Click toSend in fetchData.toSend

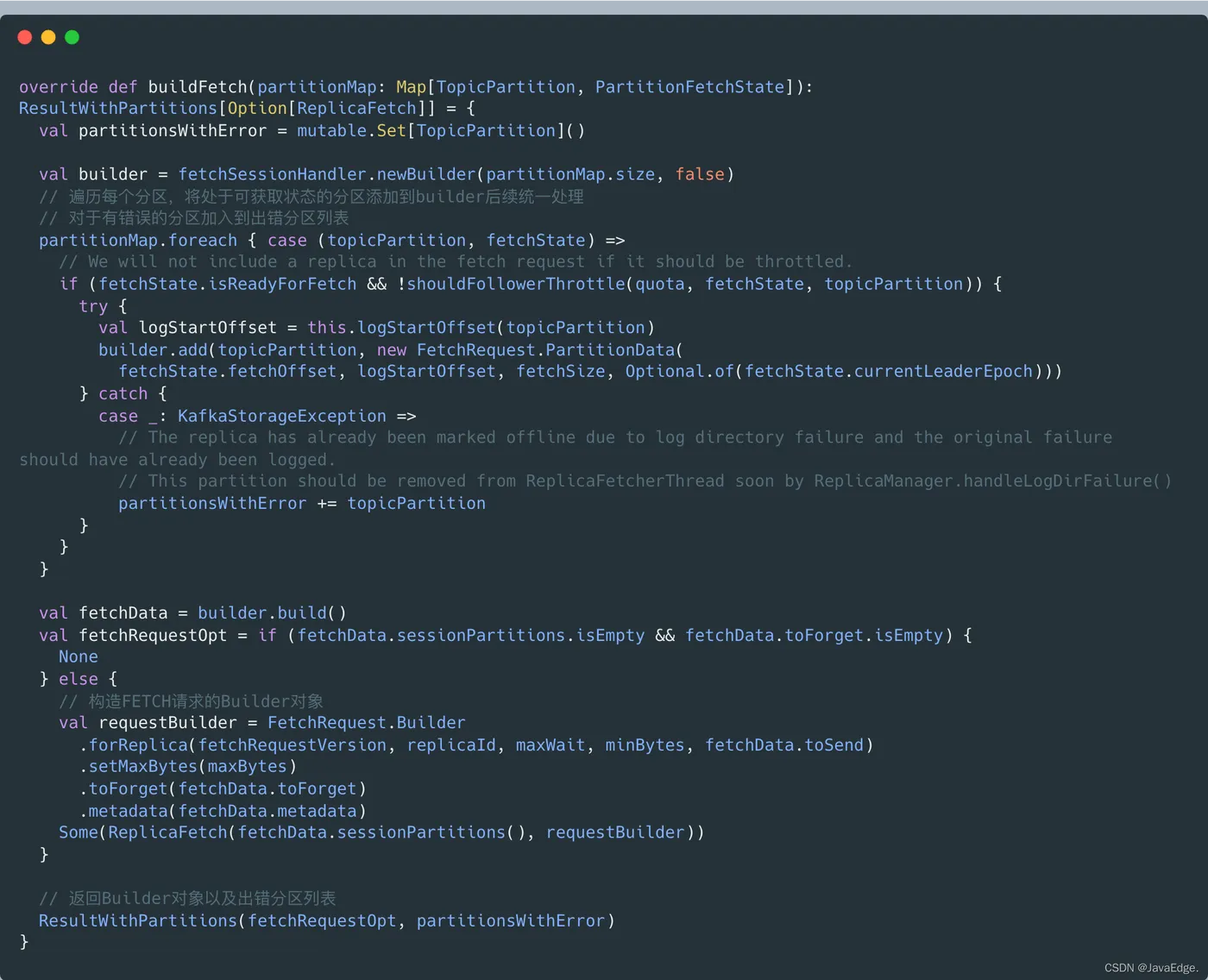click(x=834, y=745)
